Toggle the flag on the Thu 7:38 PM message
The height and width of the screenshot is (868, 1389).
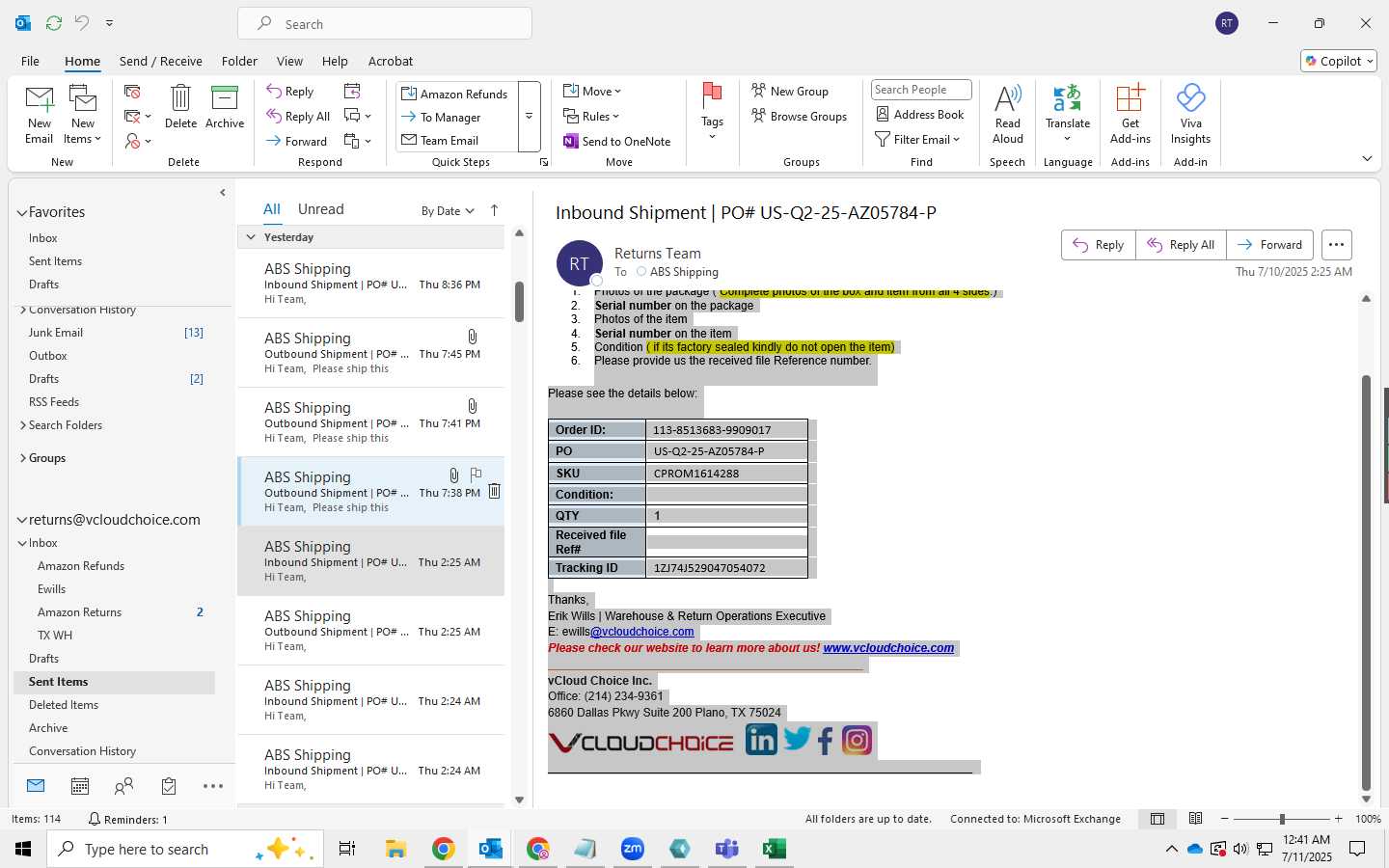(x=476, y=475)
